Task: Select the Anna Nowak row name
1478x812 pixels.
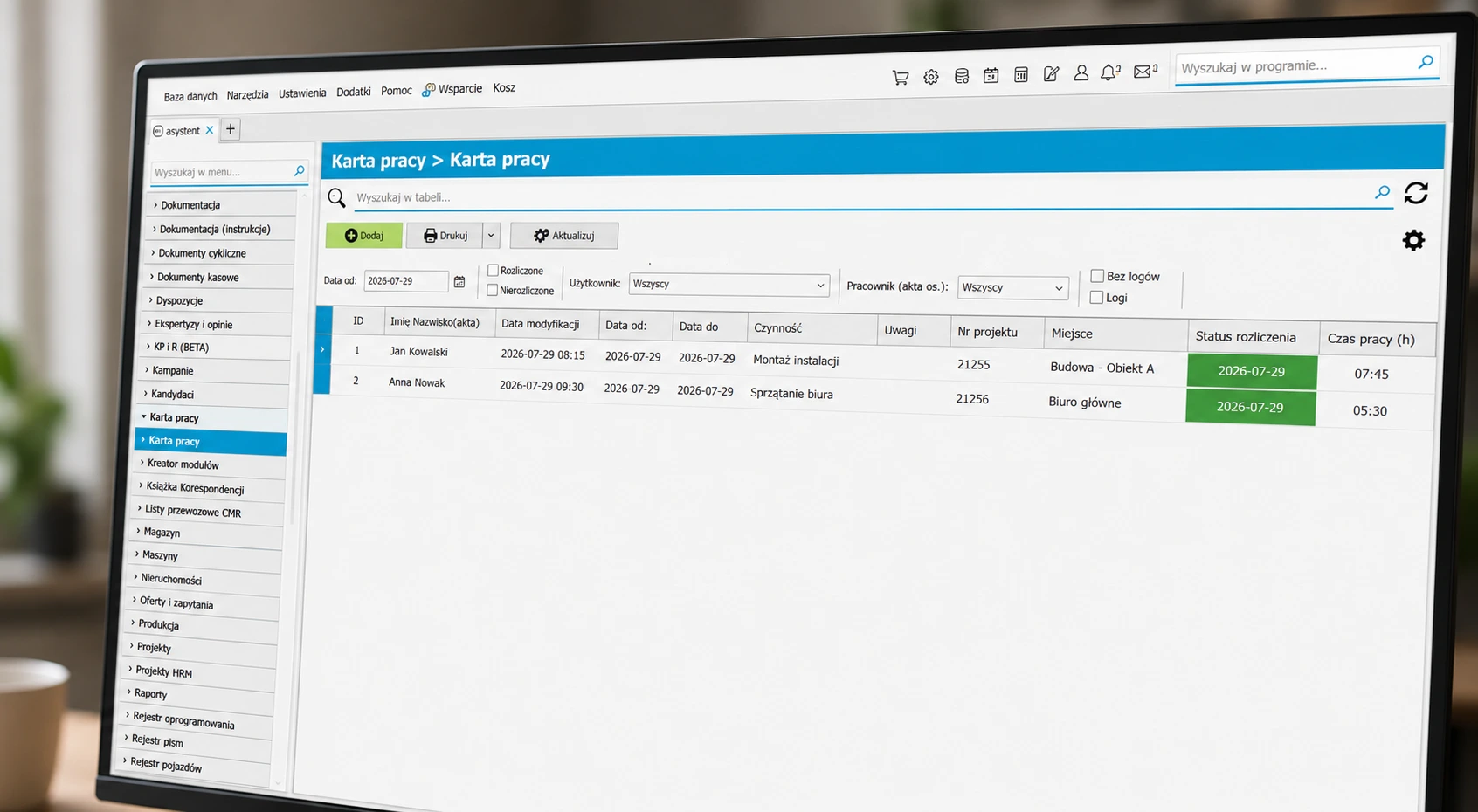Action: (417, 382)
